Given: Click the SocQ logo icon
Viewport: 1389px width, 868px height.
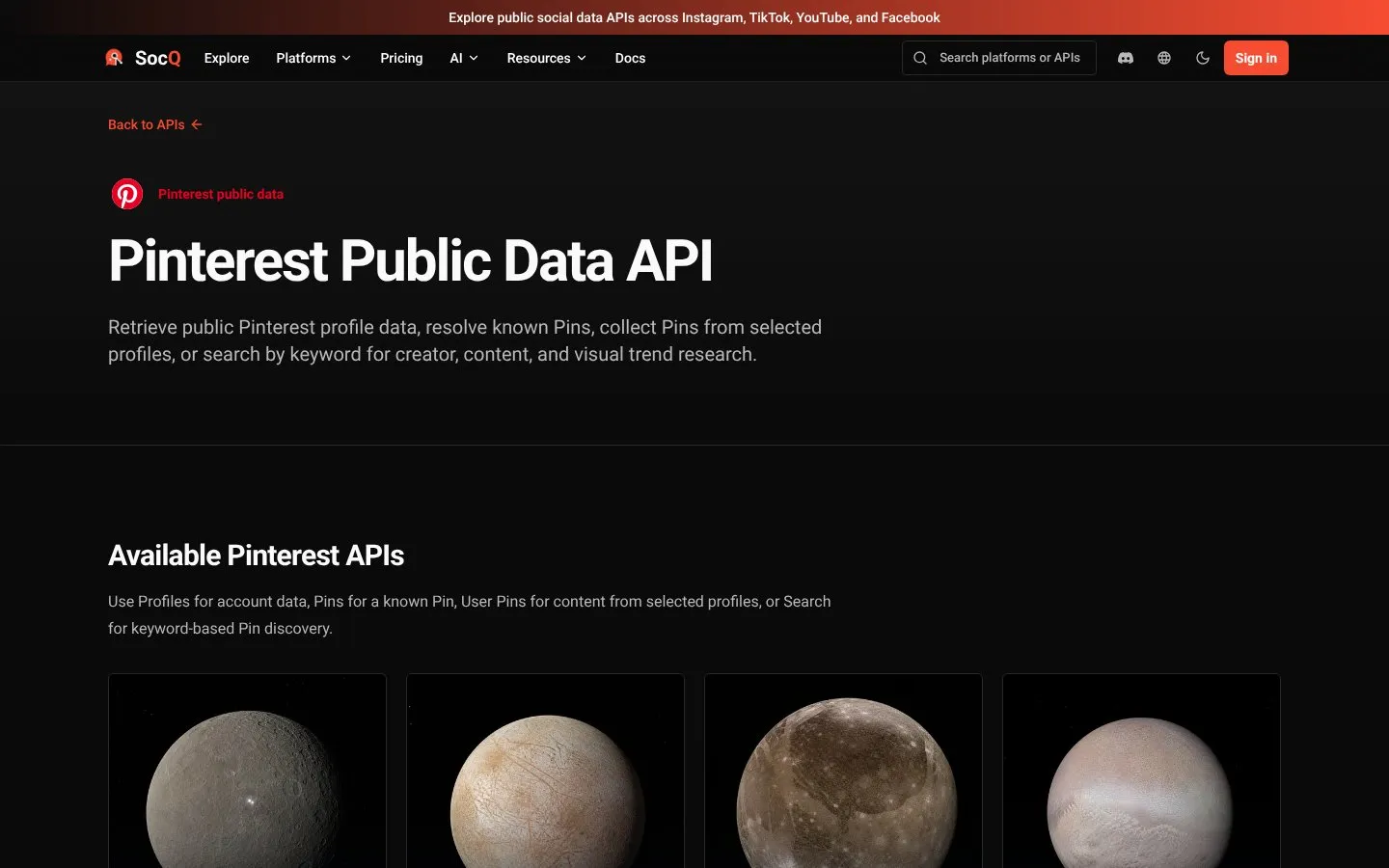Looking at the screenshot, I should tap(114, 58).
